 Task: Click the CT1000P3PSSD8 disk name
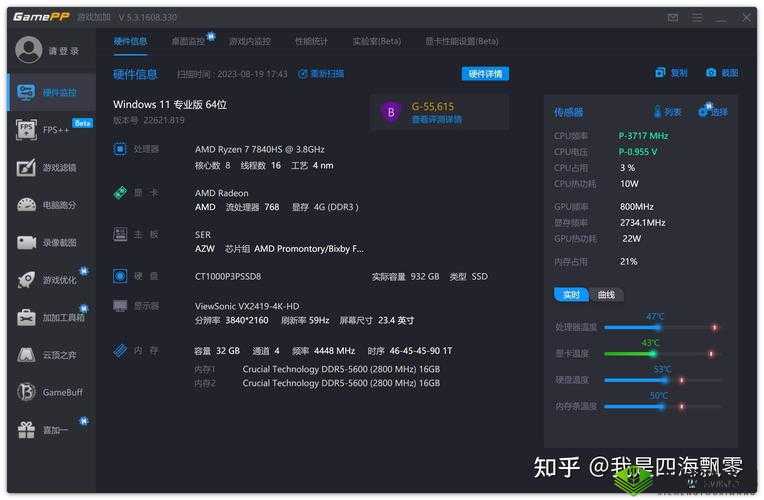pyautogui.click(x=228, y=276)
